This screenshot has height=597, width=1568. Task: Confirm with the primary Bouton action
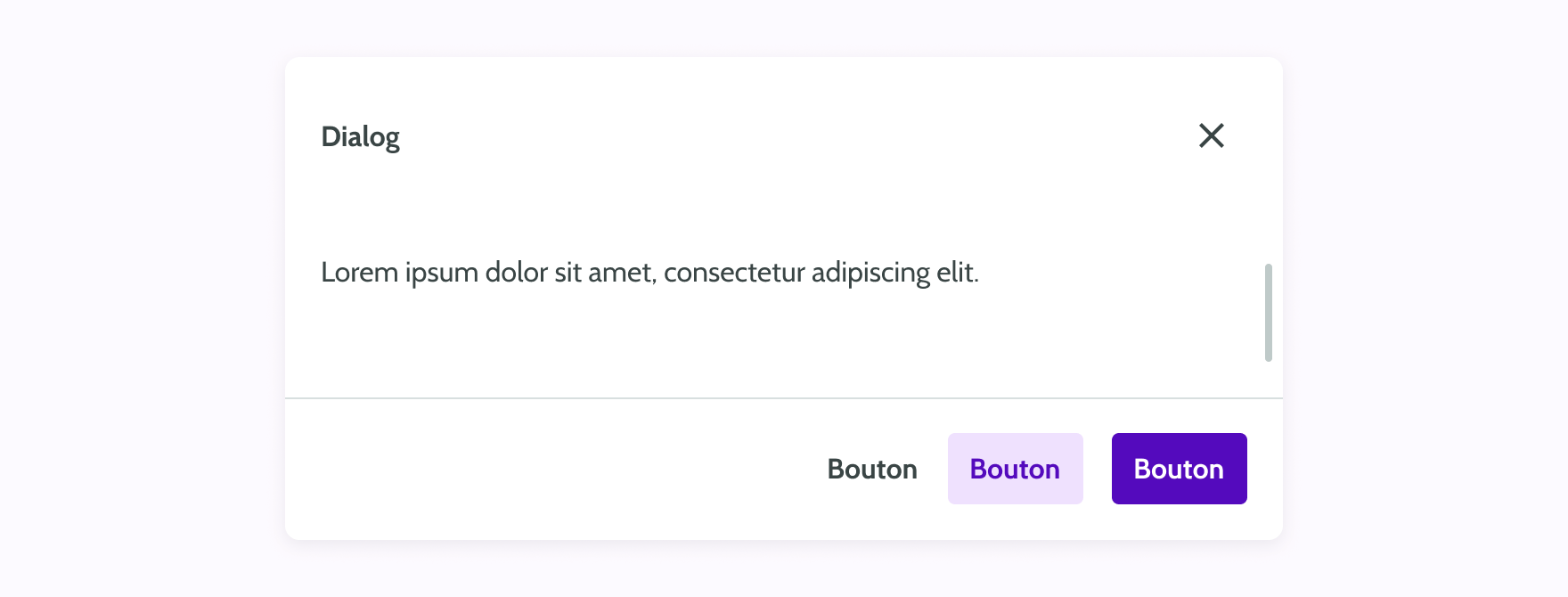[x=1179, y=468]
